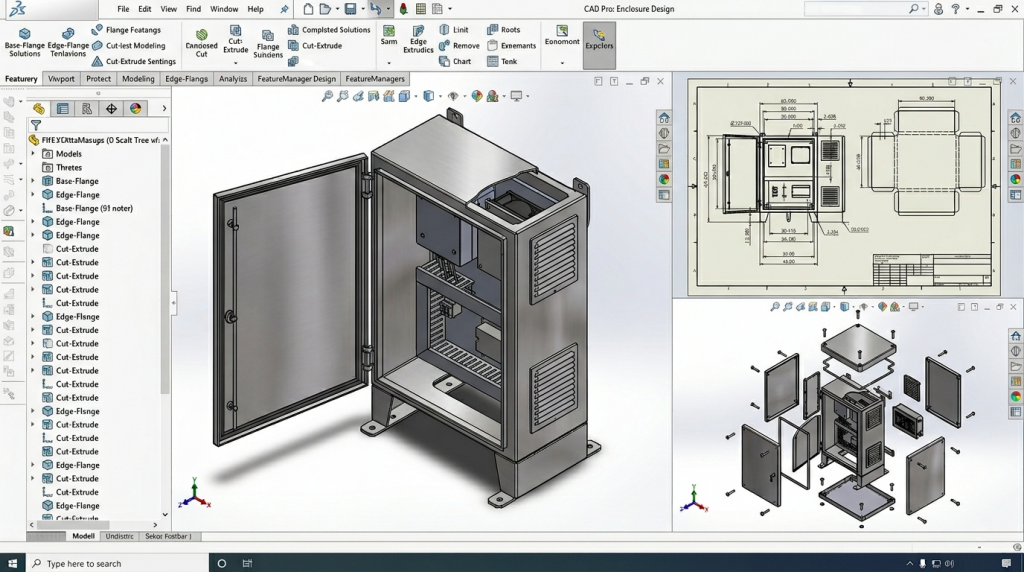The height and width of the screenshot is (572, 1024).
Task: Click the filter funnel in feature tree
Action: pyautogui.click(x=36, y=126)
